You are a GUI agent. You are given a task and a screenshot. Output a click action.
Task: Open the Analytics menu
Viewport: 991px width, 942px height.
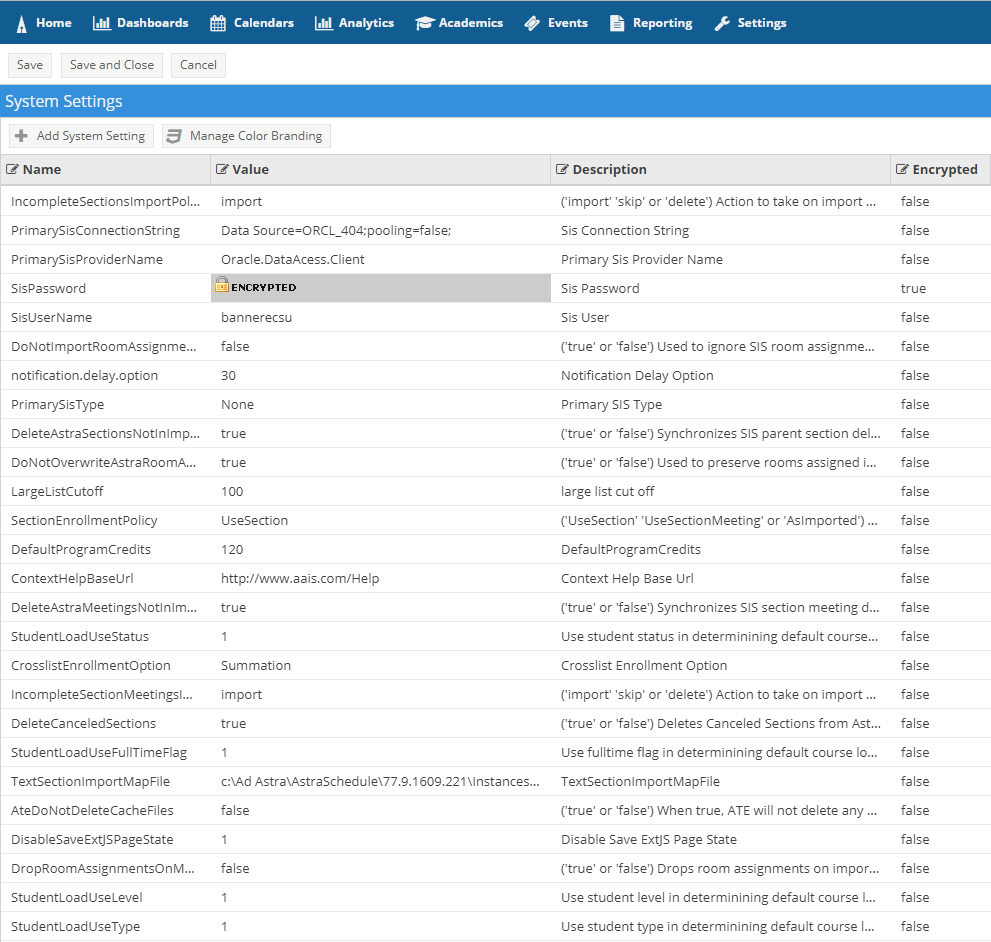pyautogui.click(x=354, y=23)
